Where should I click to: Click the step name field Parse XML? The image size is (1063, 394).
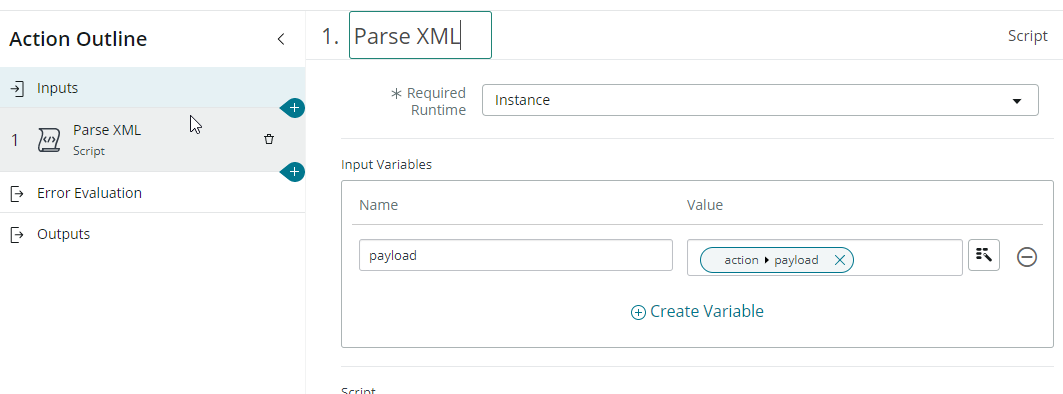[x=420, y=35]
